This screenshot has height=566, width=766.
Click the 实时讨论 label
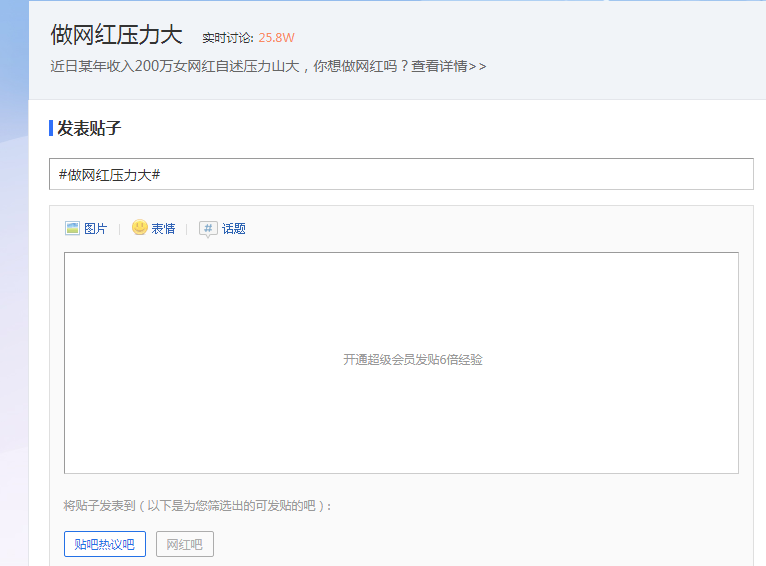tap(228, 38)
